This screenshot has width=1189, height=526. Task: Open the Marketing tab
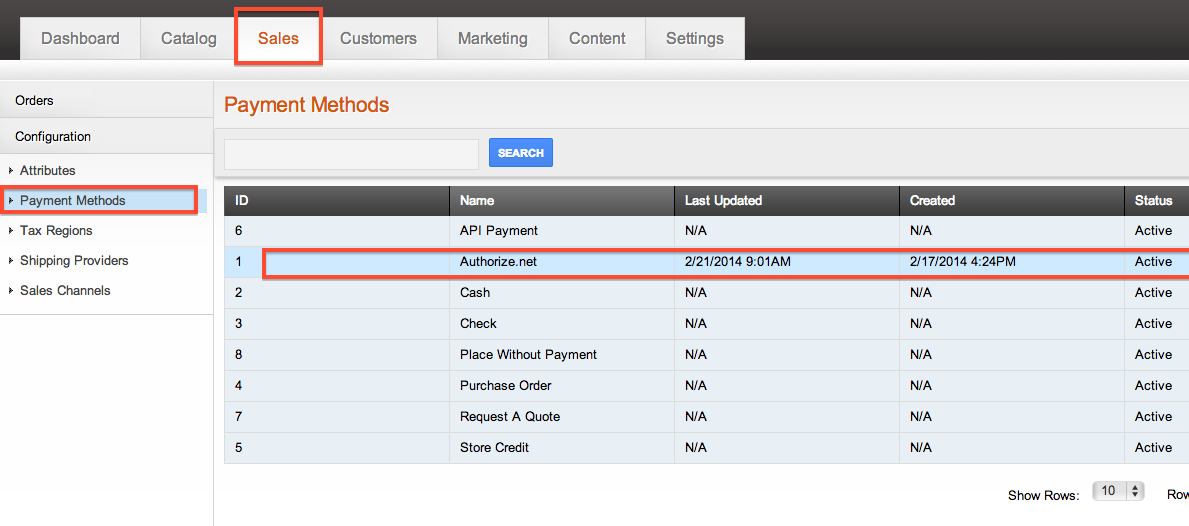(493, 38)
